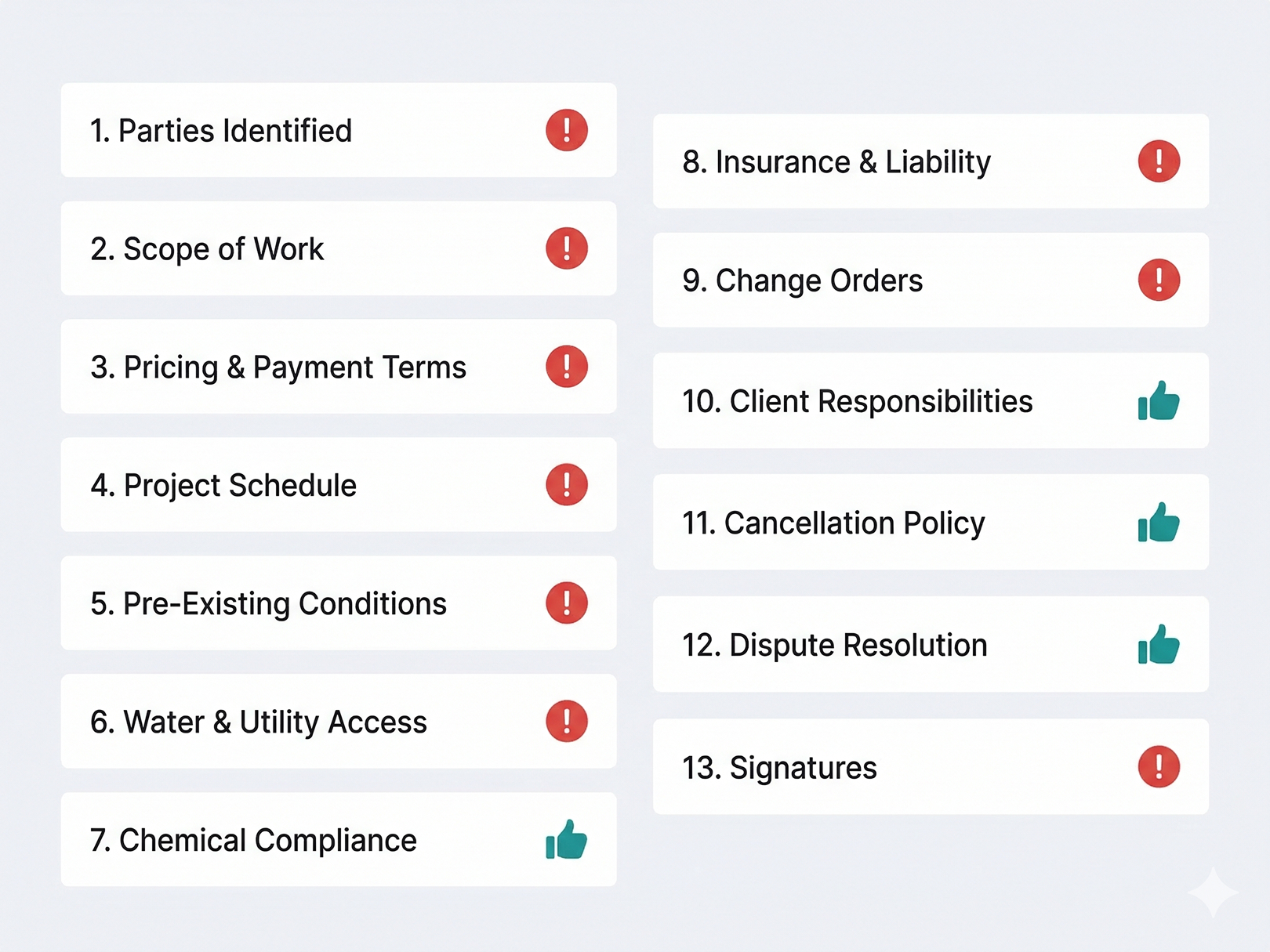Open the Parties Identified item text
This screenshot has width=1270, height=952.
pos(221,131)
